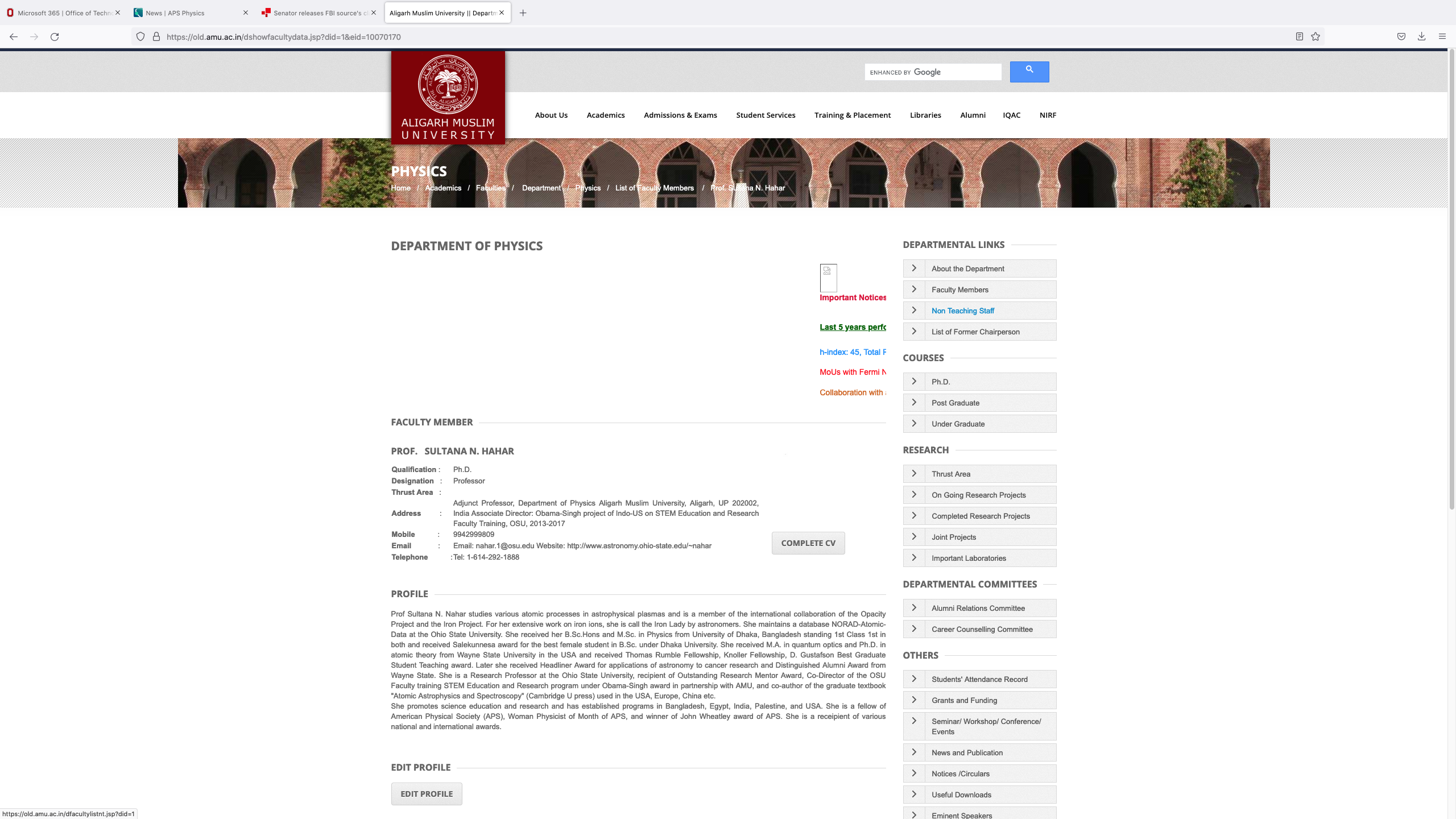Viewport: 1456px width, 819px height.
Task: Click the tracking protection shield icon
Action: [x=140, y=37]
